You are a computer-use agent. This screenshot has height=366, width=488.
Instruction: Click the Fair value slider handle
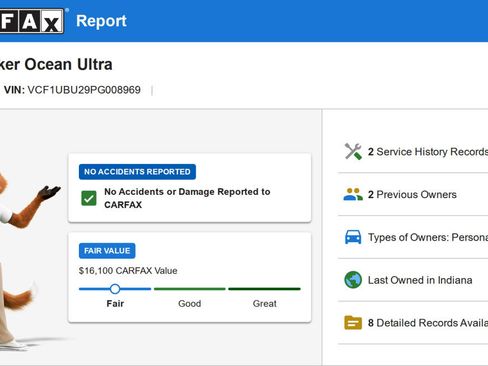[115, 289]
